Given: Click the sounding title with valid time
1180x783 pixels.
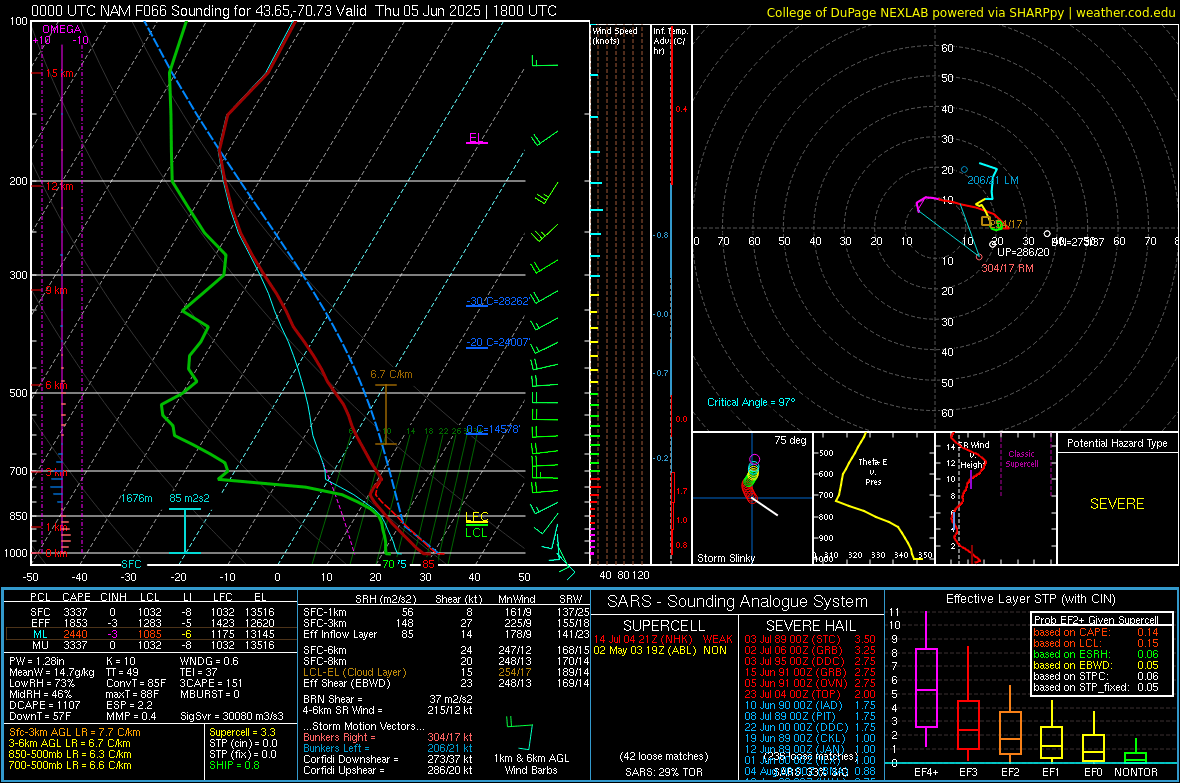Looking at the screenshot, I should 293,11.
